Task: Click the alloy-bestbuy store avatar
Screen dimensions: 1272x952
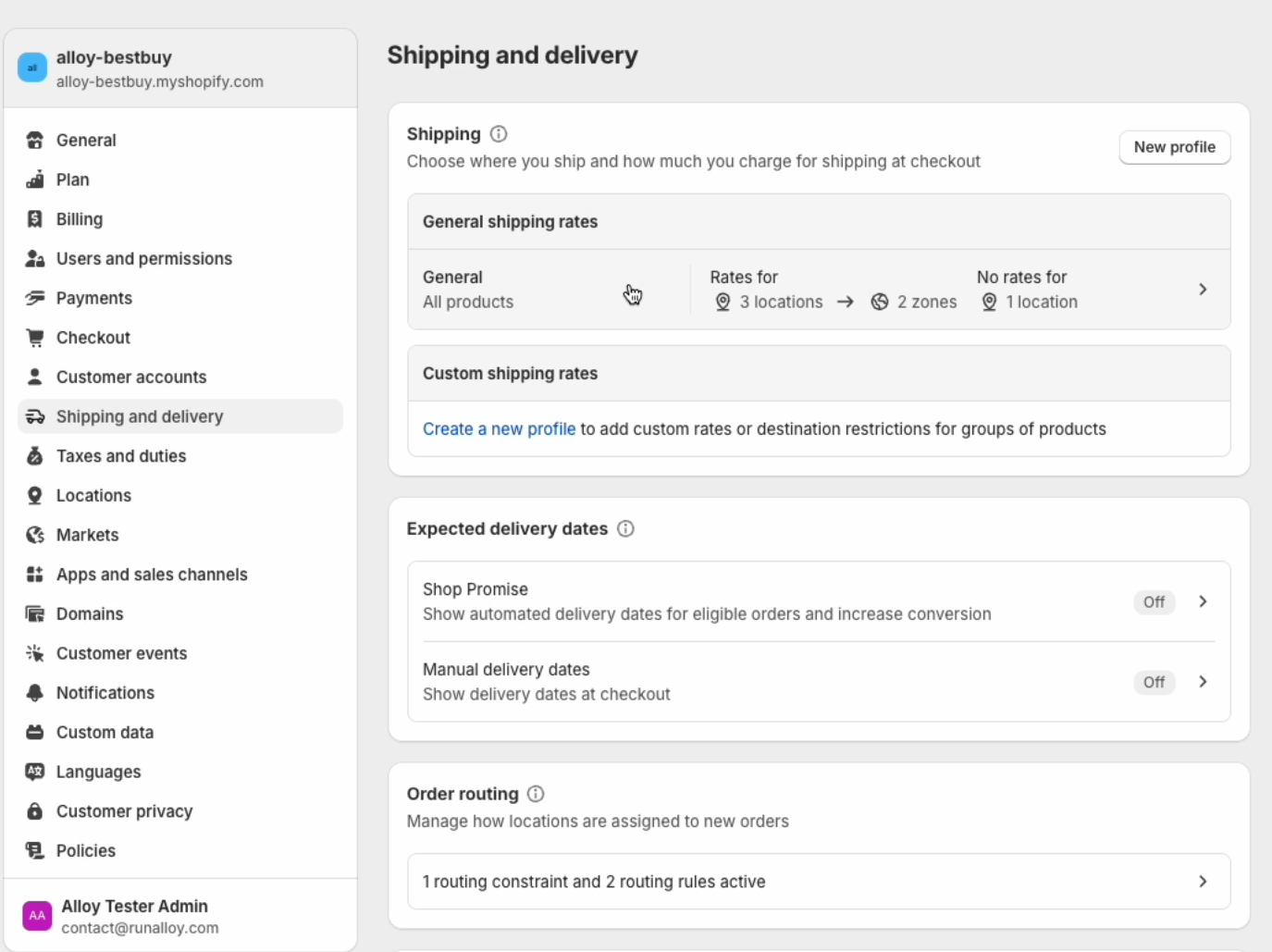Action: pyautogui.click(x=32, y=68)
